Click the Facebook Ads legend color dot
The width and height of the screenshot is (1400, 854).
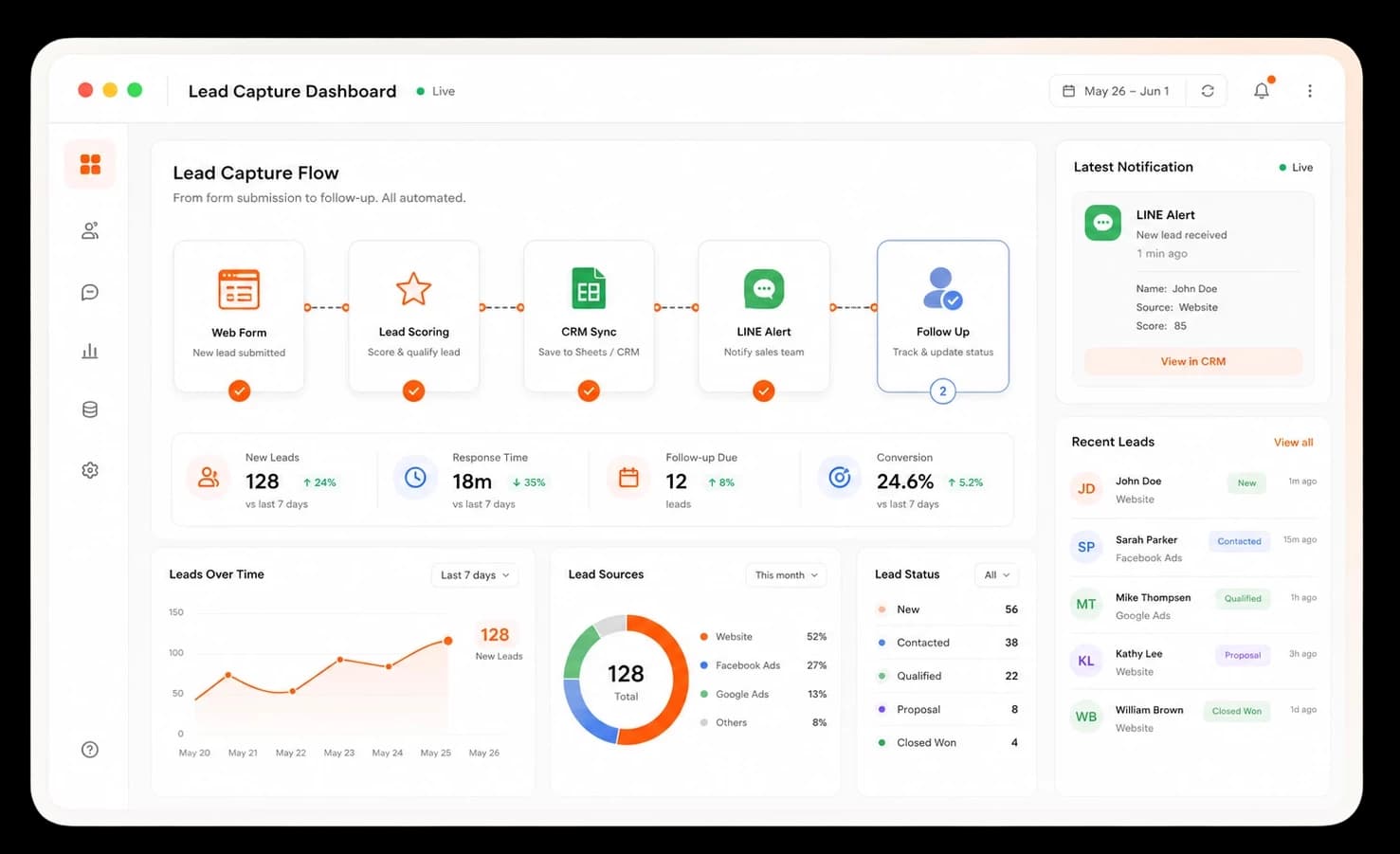pyautogui.click(x=703, y=665)
